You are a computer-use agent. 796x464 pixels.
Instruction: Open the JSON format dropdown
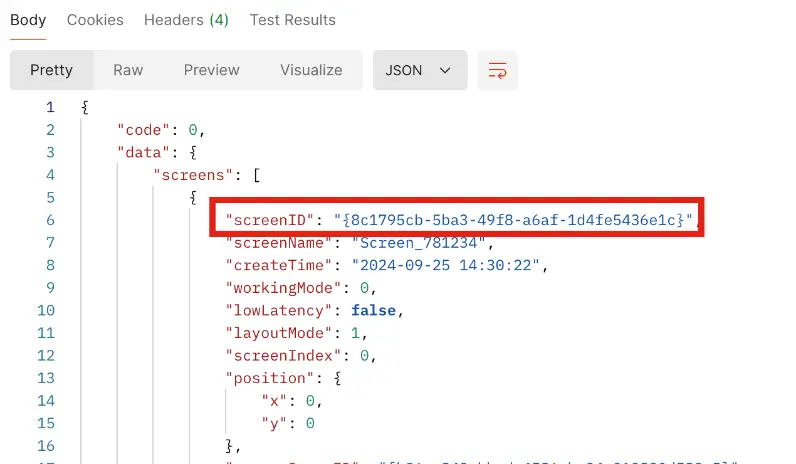coord(419,70)
